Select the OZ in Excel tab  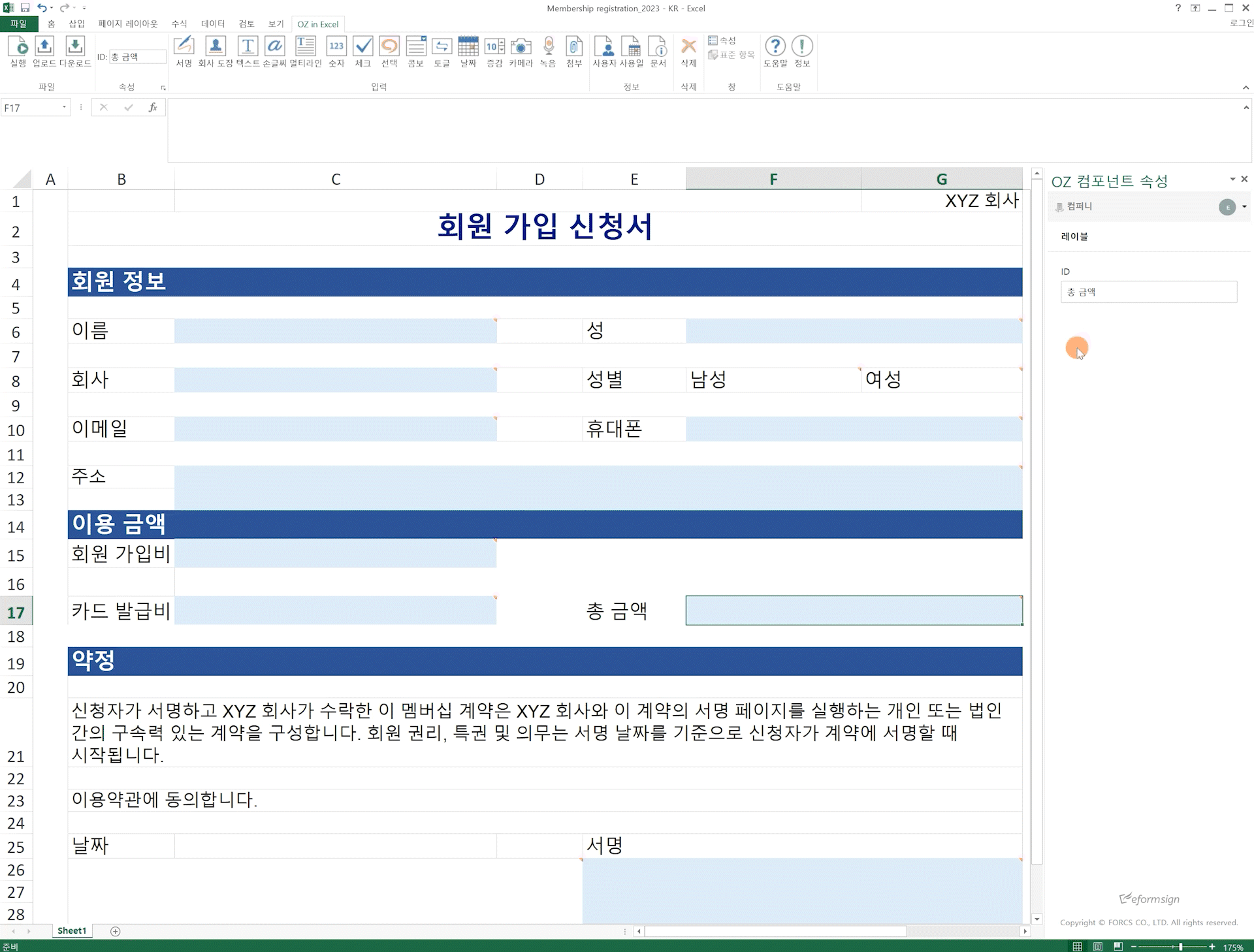(x=318, y=24)
